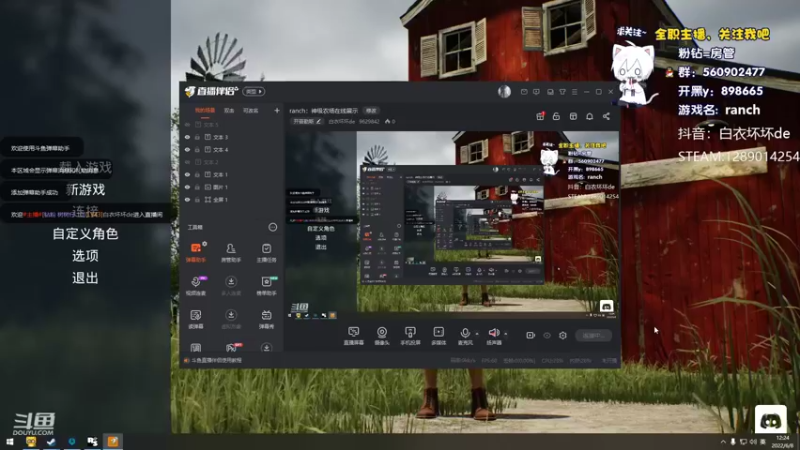800x450 pixels.
Task: Click 退出 in the game menu
Action: [x=85, y=278]
